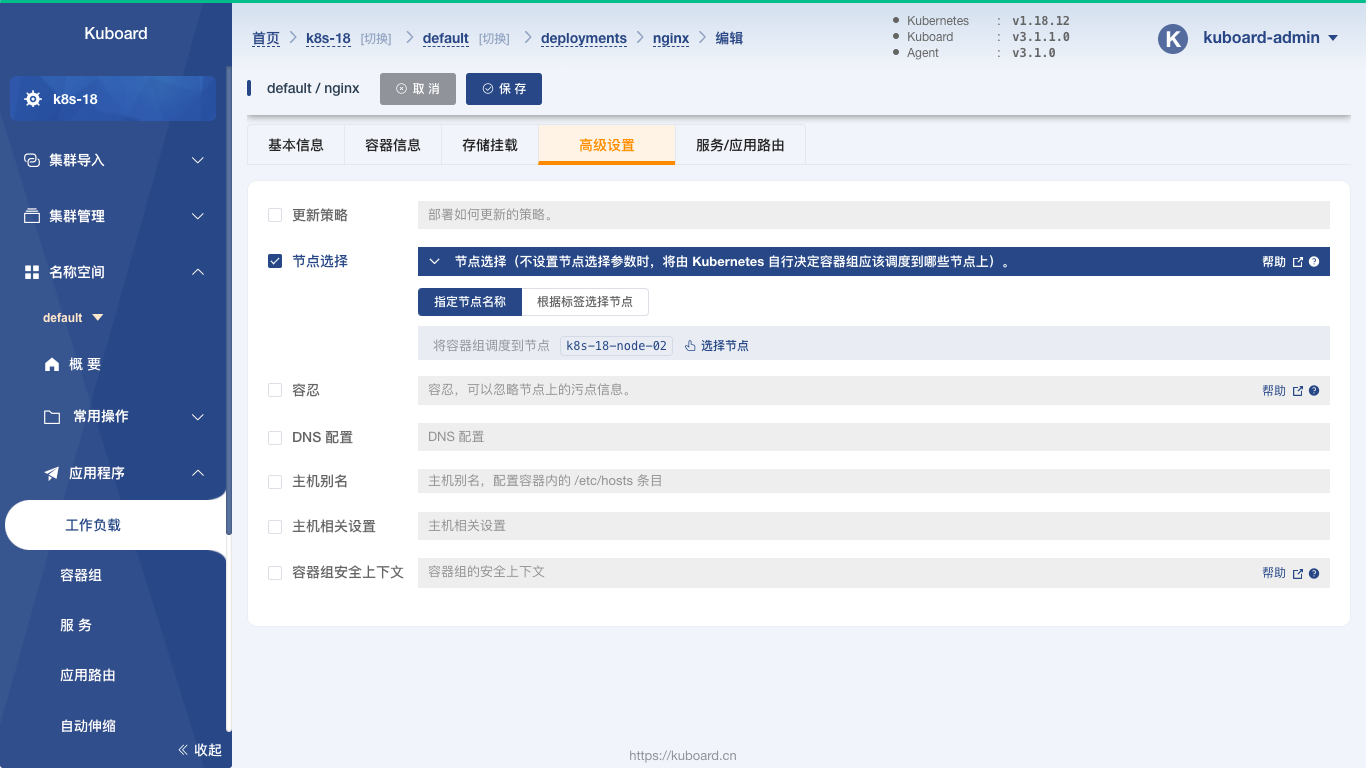This screenshot has height=768, width=1366.
Task: Open 工作负载 in sidebar
Action: 115,525
